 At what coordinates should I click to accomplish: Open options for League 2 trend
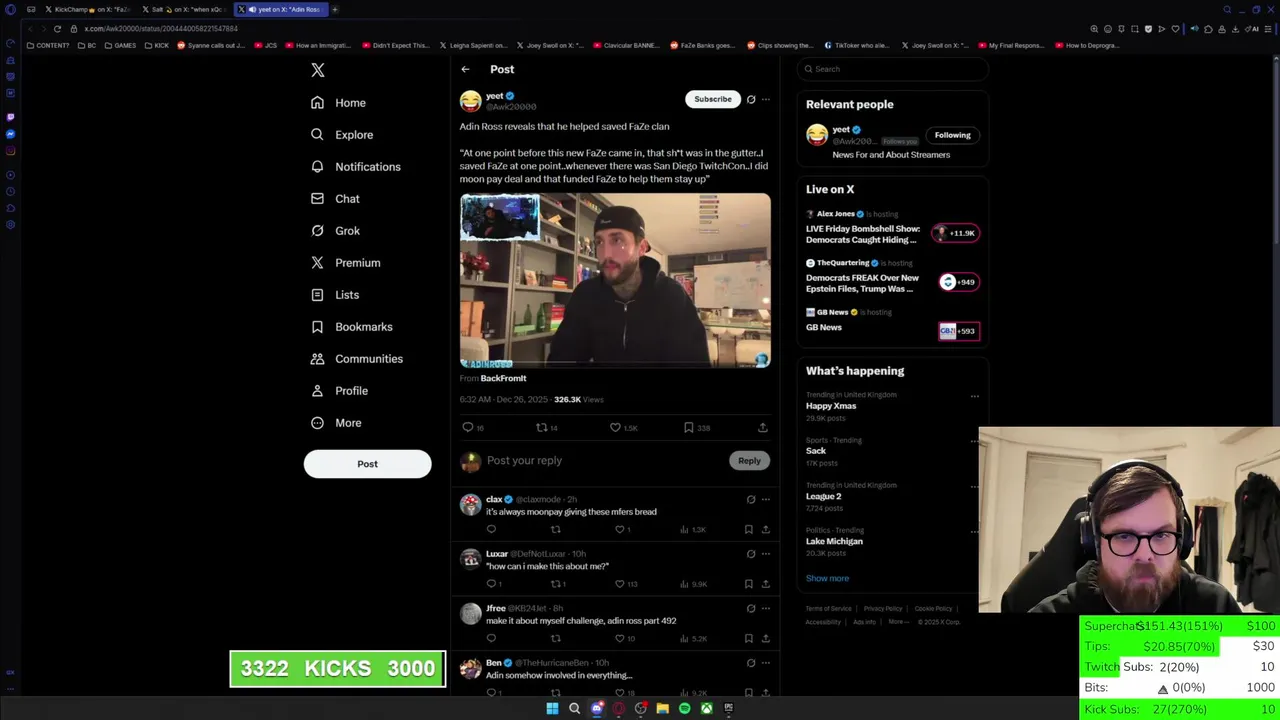pos(975,487)
